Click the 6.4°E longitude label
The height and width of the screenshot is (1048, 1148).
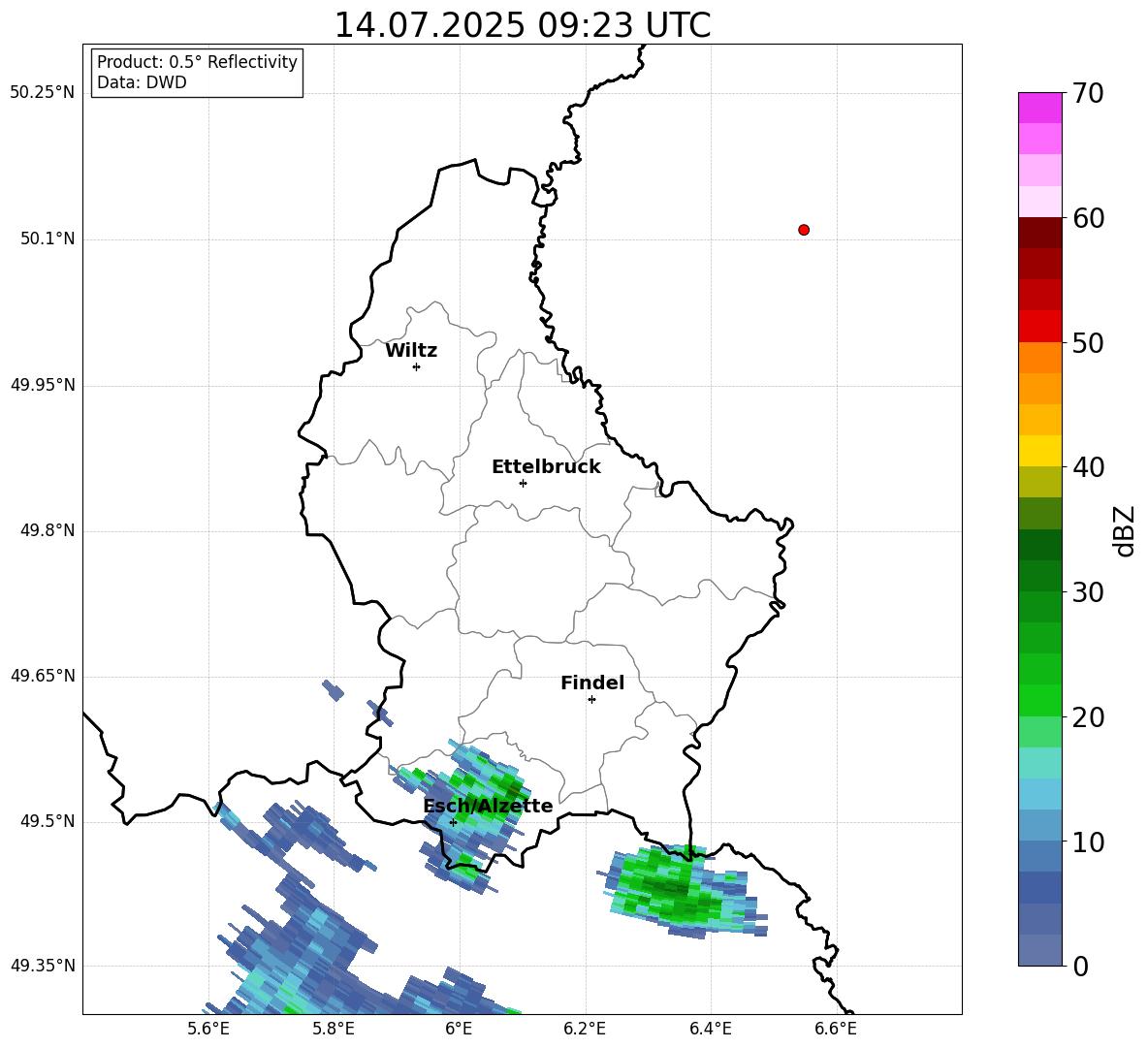coord(710,1029)
